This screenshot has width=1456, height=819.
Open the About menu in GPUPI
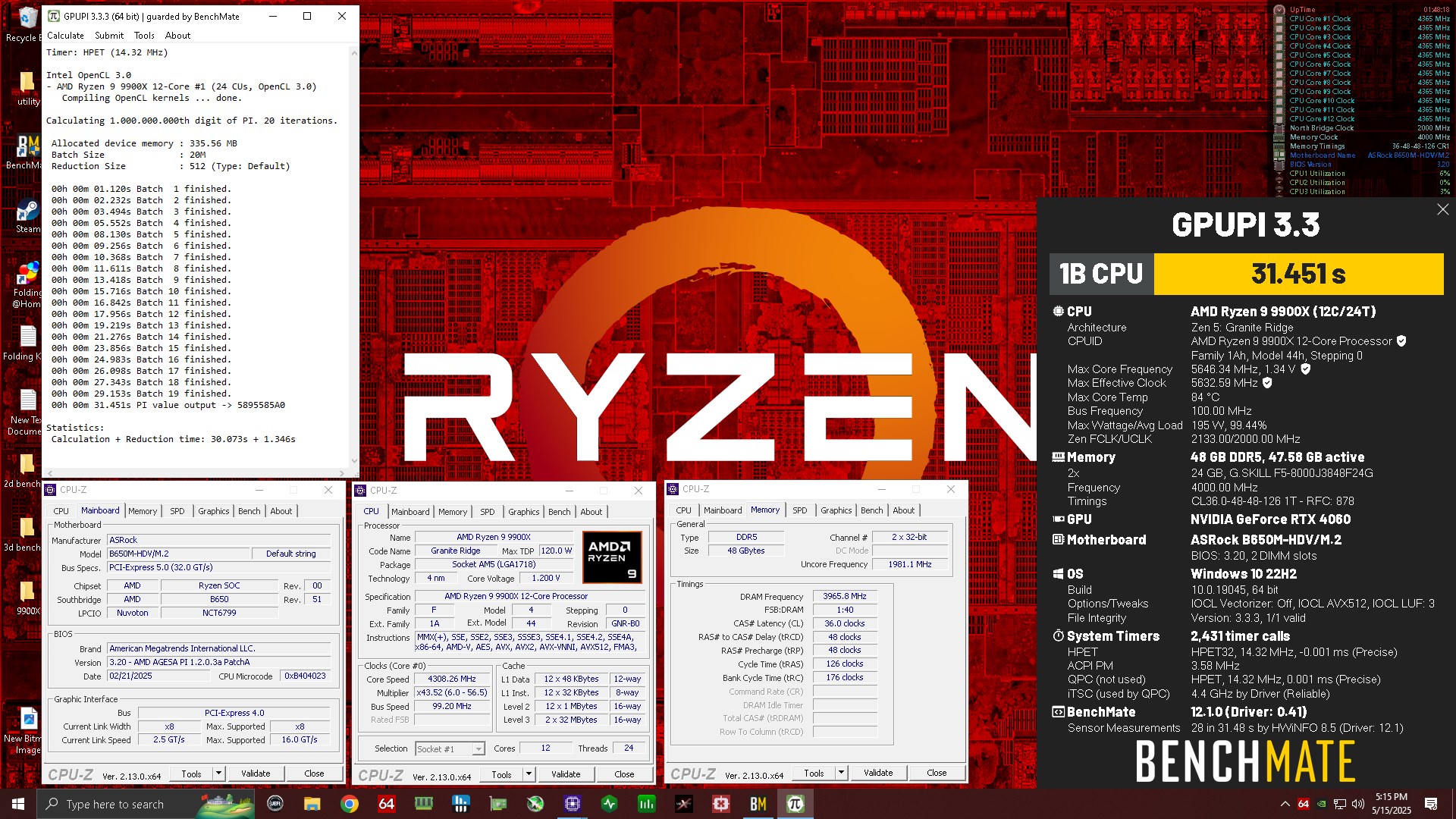[178, 36]
